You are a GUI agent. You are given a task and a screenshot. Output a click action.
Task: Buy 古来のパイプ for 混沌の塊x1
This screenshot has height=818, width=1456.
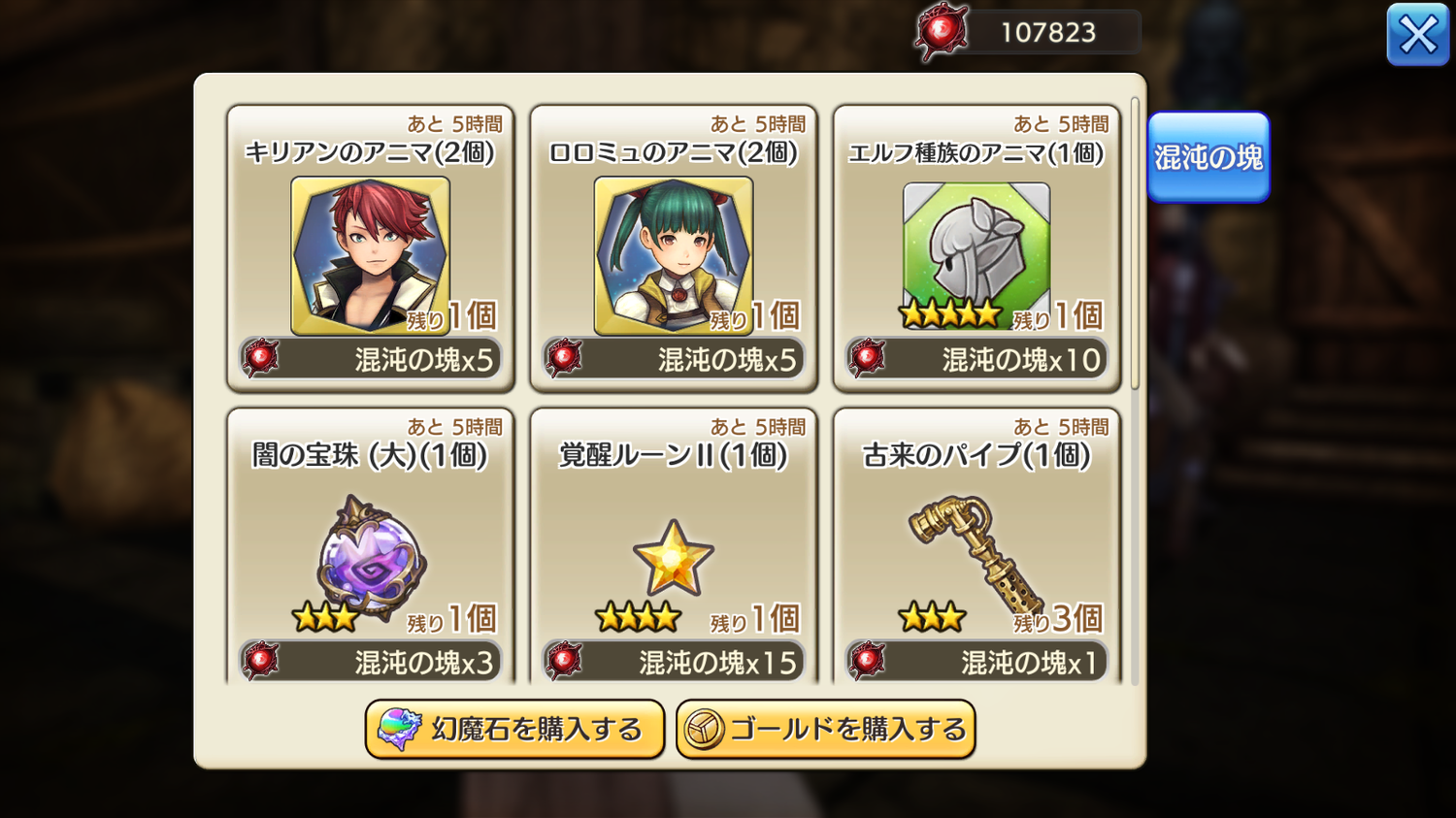coord(976,662)
